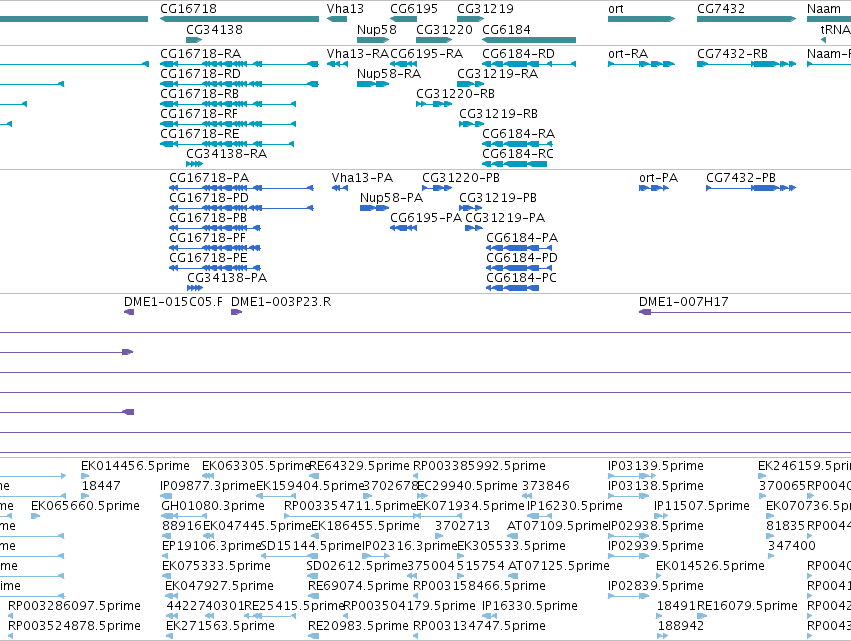This screenshot has width=851, height=641.
Task: Click the EK014456.5prime EST label
Action: coord(136,466)
